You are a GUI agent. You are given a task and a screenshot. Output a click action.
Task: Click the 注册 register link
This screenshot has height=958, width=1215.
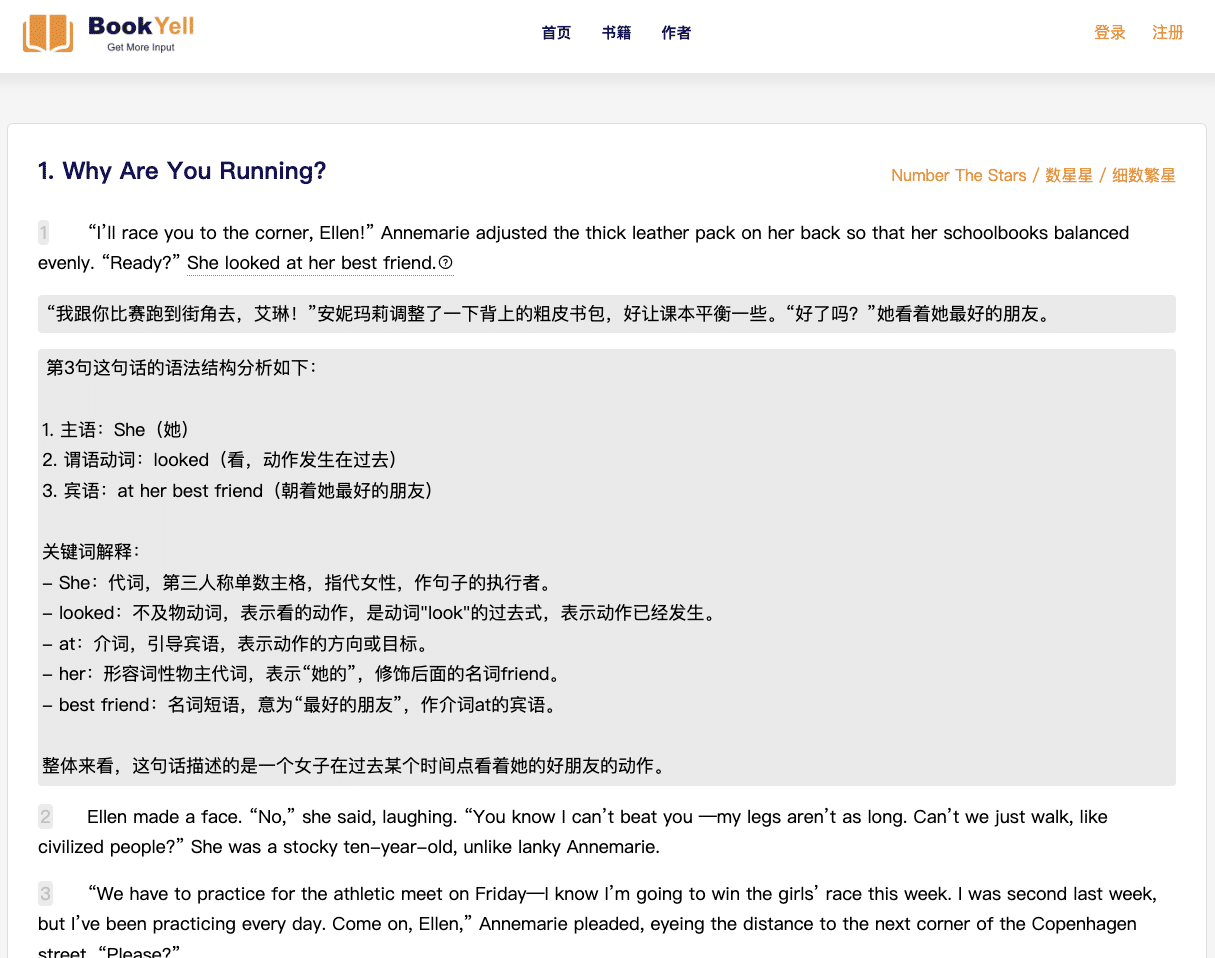point(1167,32)
